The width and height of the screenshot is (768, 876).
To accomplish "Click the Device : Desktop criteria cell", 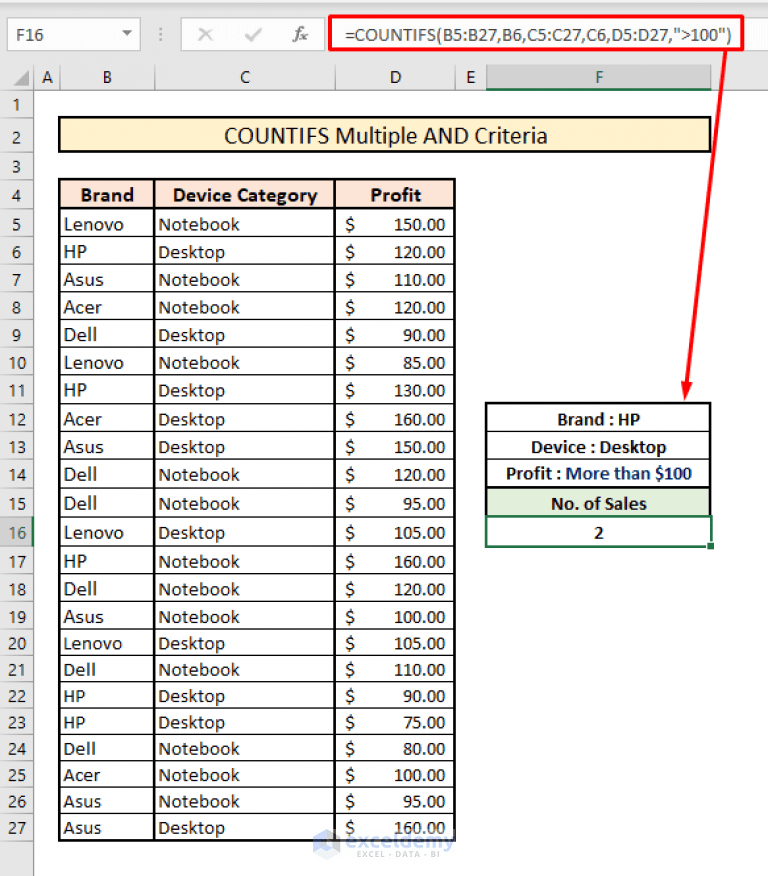I will click(x=598, y=446).
